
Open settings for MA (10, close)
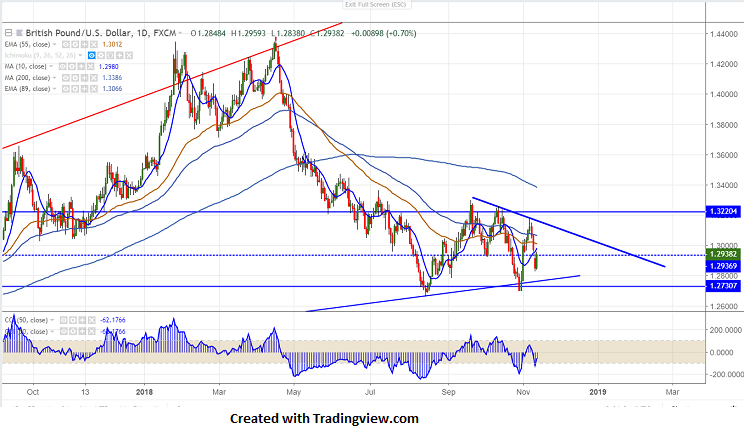pos(72,67)
